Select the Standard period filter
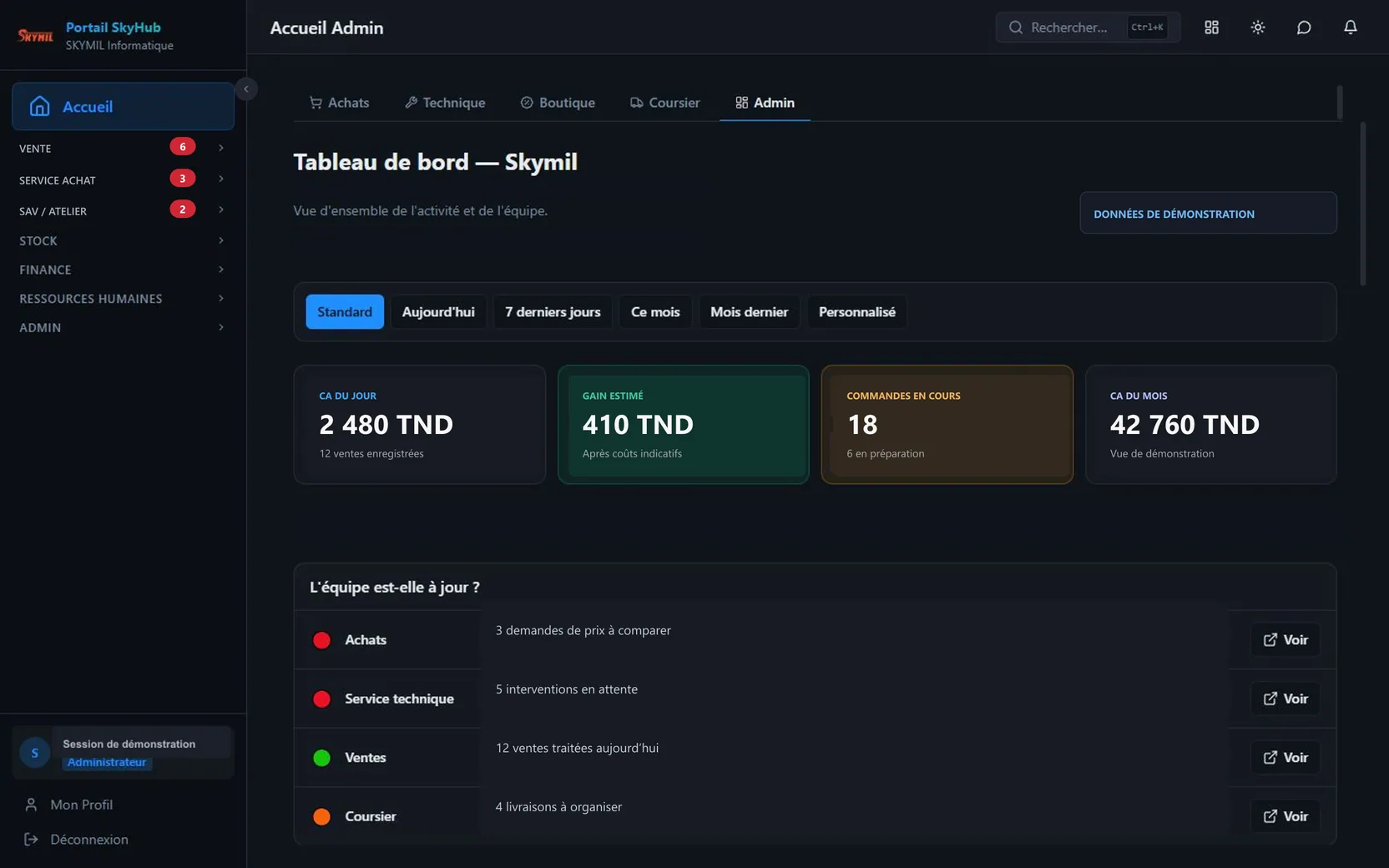This screenshot has height=868, width=1389. click(345, 312)
